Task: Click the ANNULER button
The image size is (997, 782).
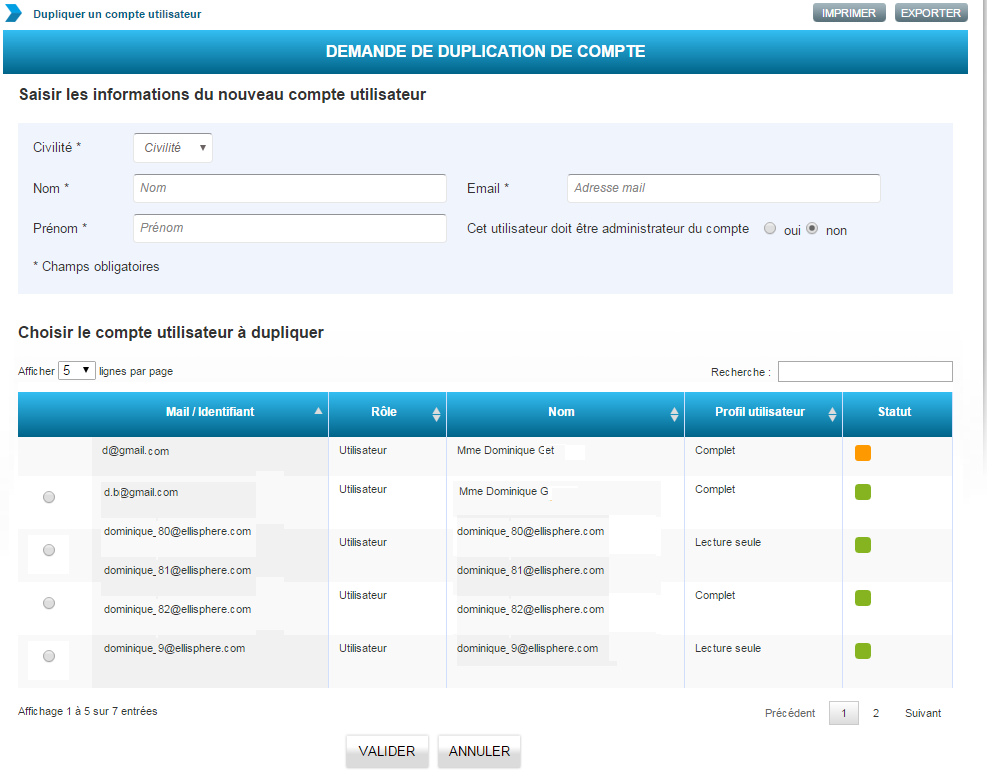Action: [x=479, y=752]
